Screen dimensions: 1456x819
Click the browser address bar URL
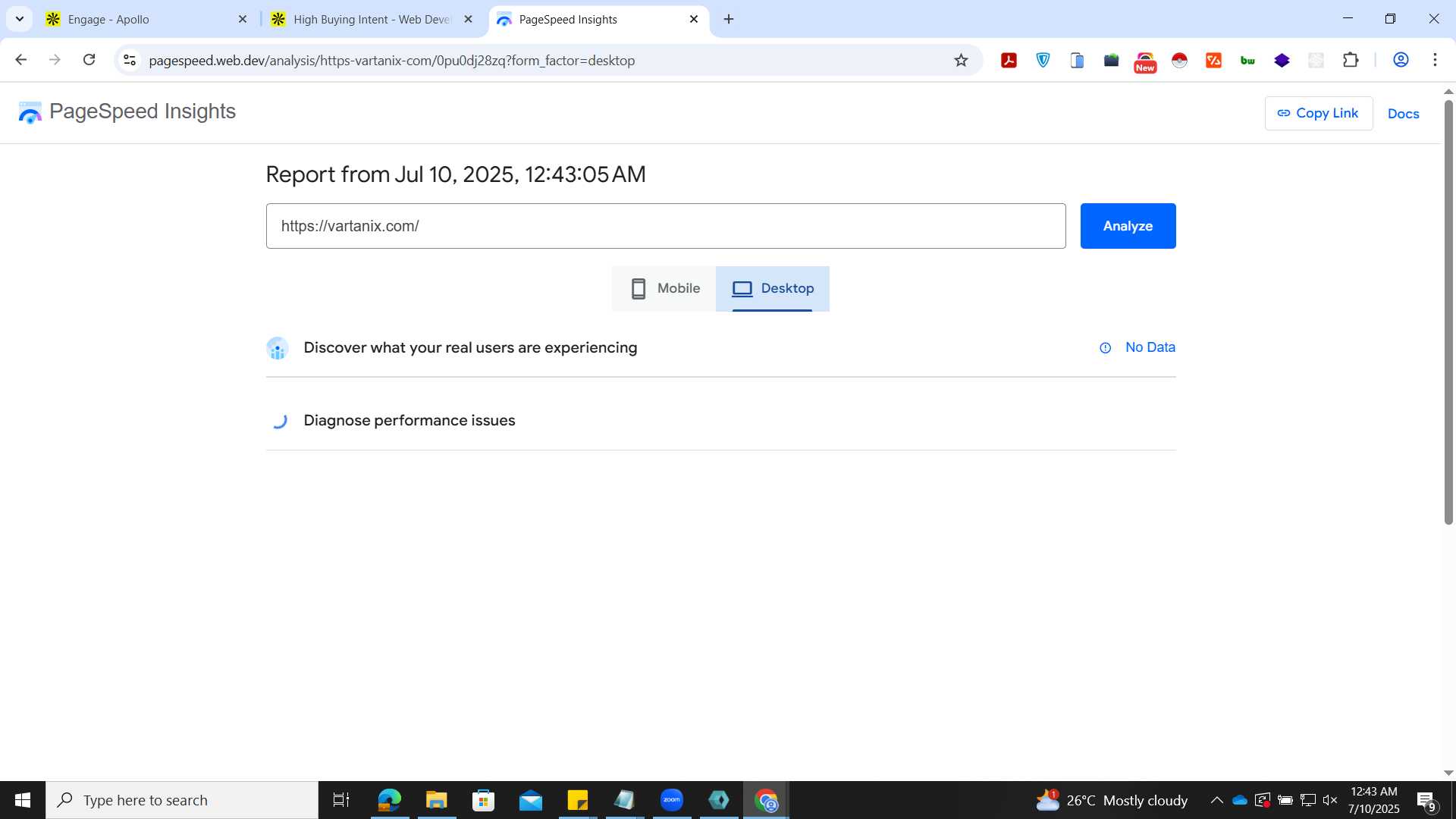tap(391, 61)
